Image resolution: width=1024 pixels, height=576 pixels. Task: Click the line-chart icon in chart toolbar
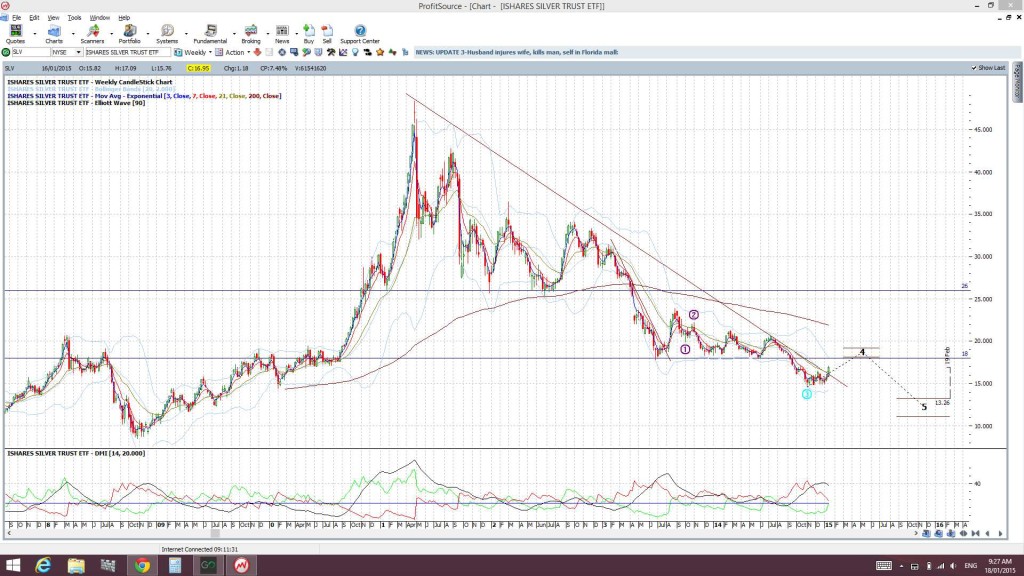point(343,52)
